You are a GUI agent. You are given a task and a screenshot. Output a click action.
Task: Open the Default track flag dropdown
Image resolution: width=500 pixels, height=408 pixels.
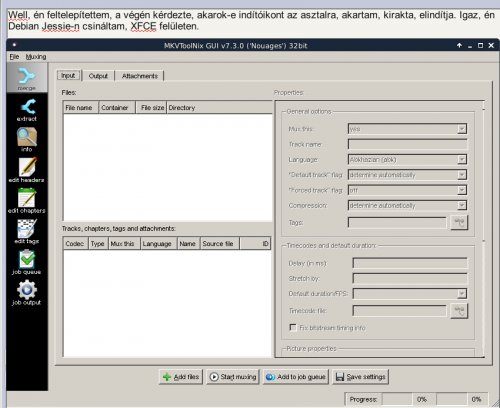[407, 175]
